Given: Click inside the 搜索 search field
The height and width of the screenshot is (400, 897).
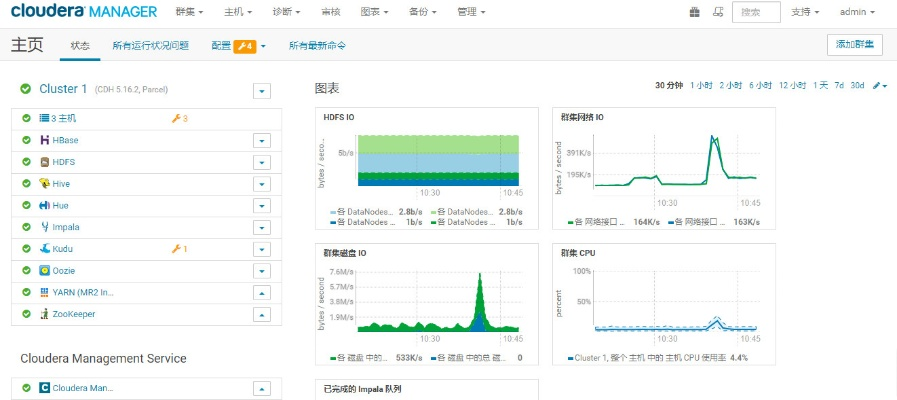Looking at the screenshot, I should [x=756, y=12].
